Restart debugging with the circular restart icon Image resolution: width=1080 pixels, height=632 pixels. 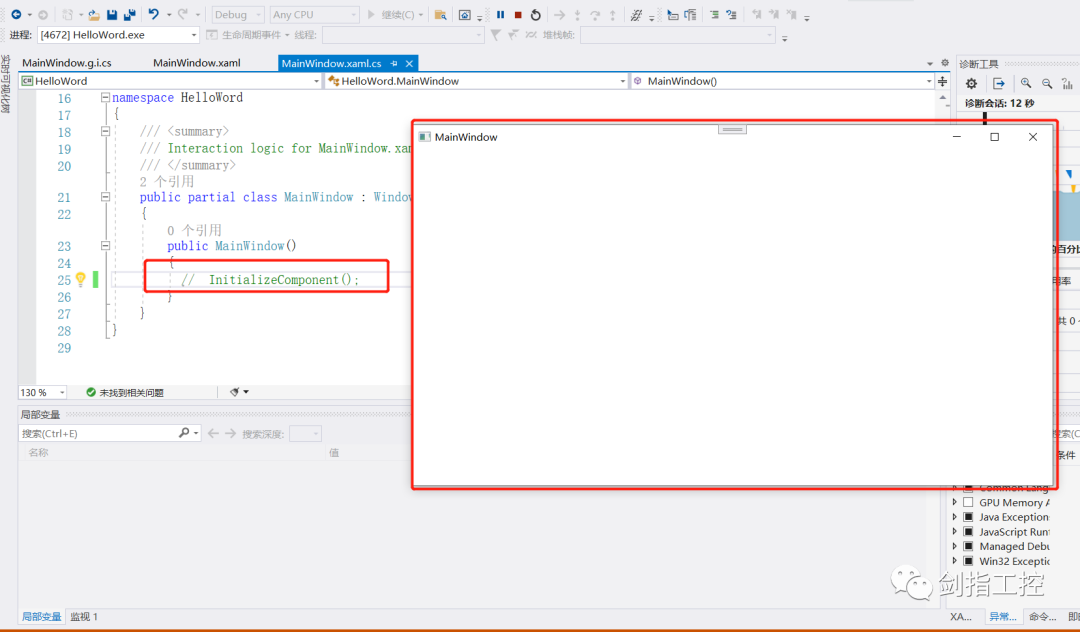(x=535, y=14)
